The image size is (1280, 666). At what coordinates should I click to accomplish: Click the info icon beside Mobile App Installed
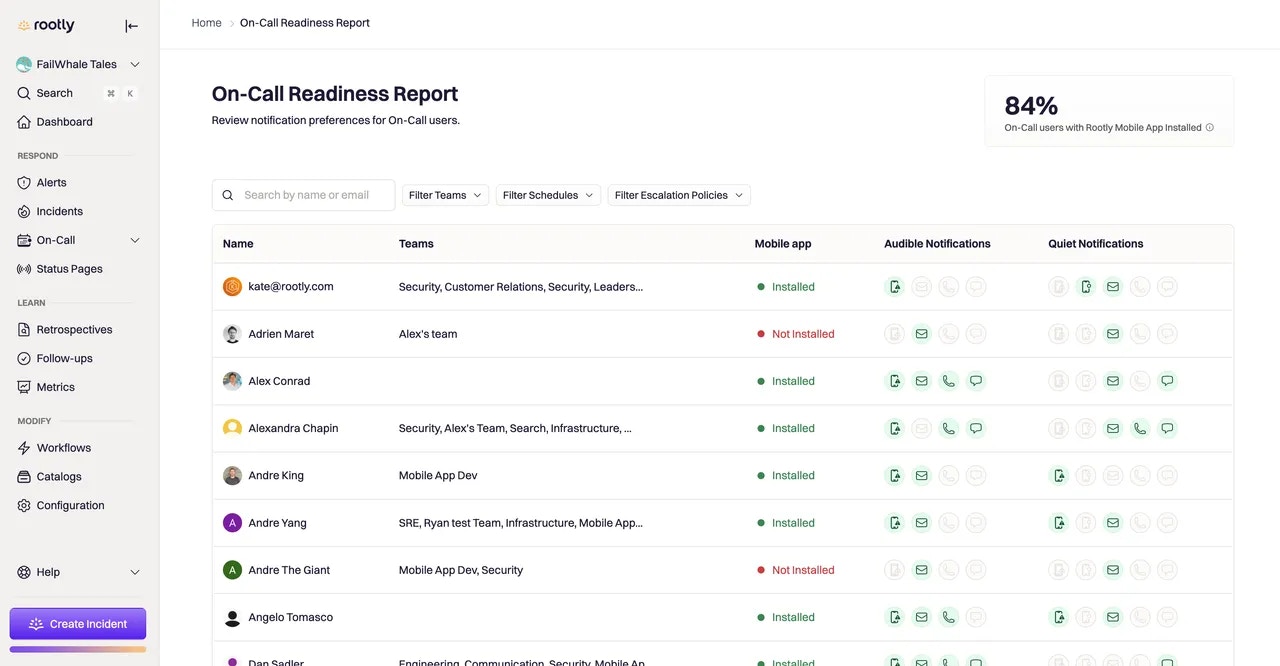tap(1210, 128)
